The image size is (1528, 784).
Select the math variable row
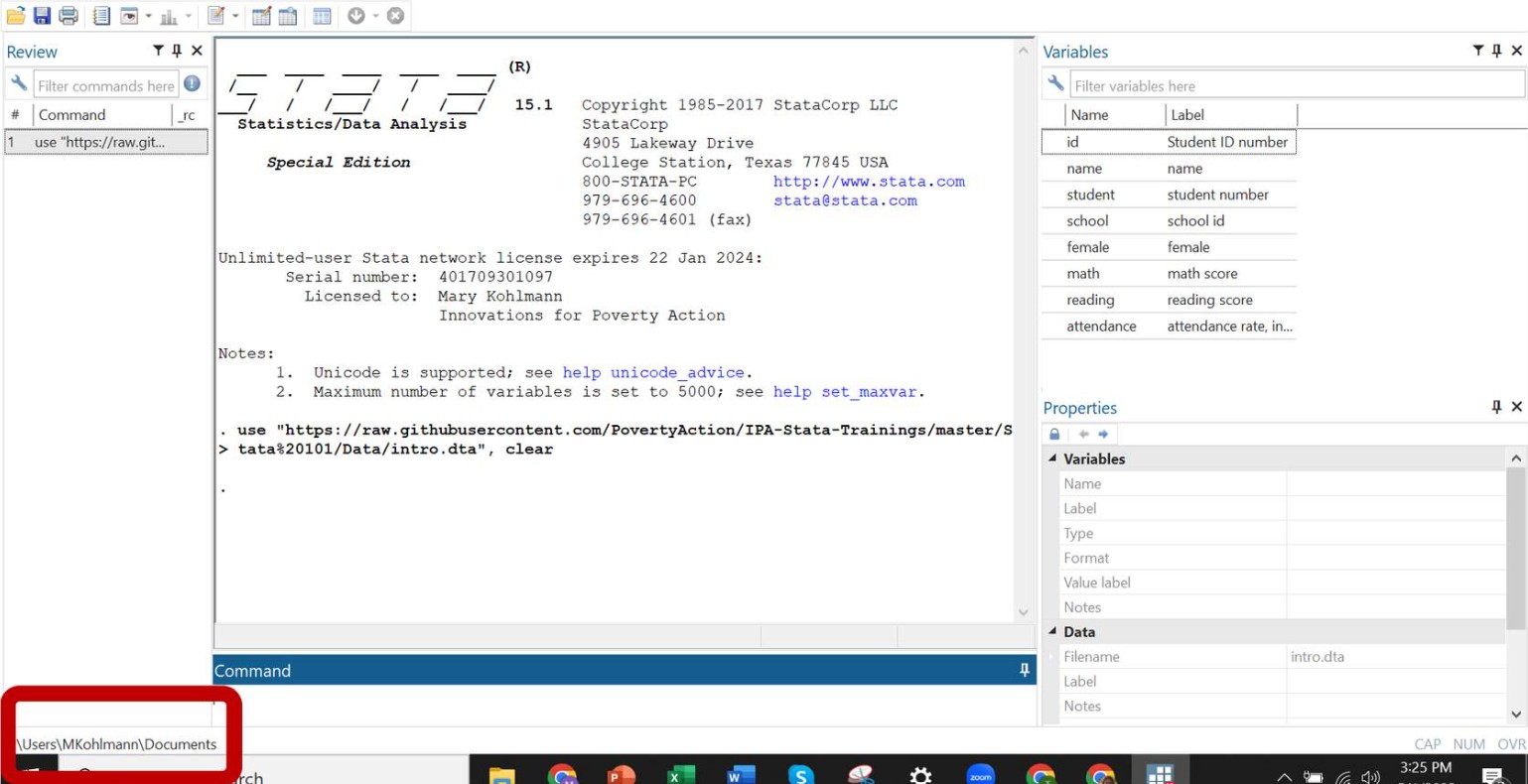[x=1169, y=273]
